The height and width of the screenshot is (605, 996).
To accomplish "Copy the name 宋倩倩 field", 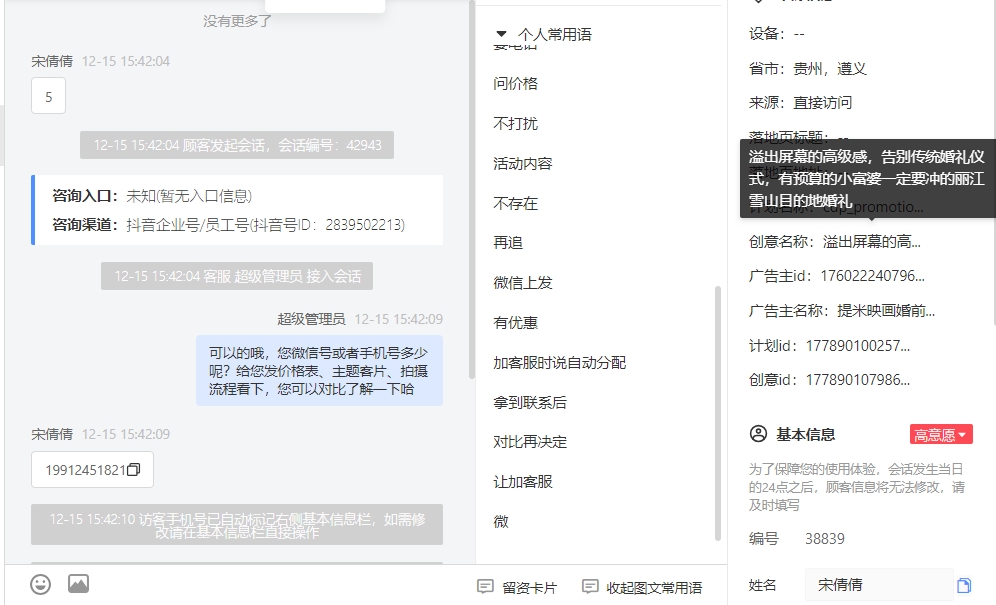I will pyautogui.click(x=964, y=585).
